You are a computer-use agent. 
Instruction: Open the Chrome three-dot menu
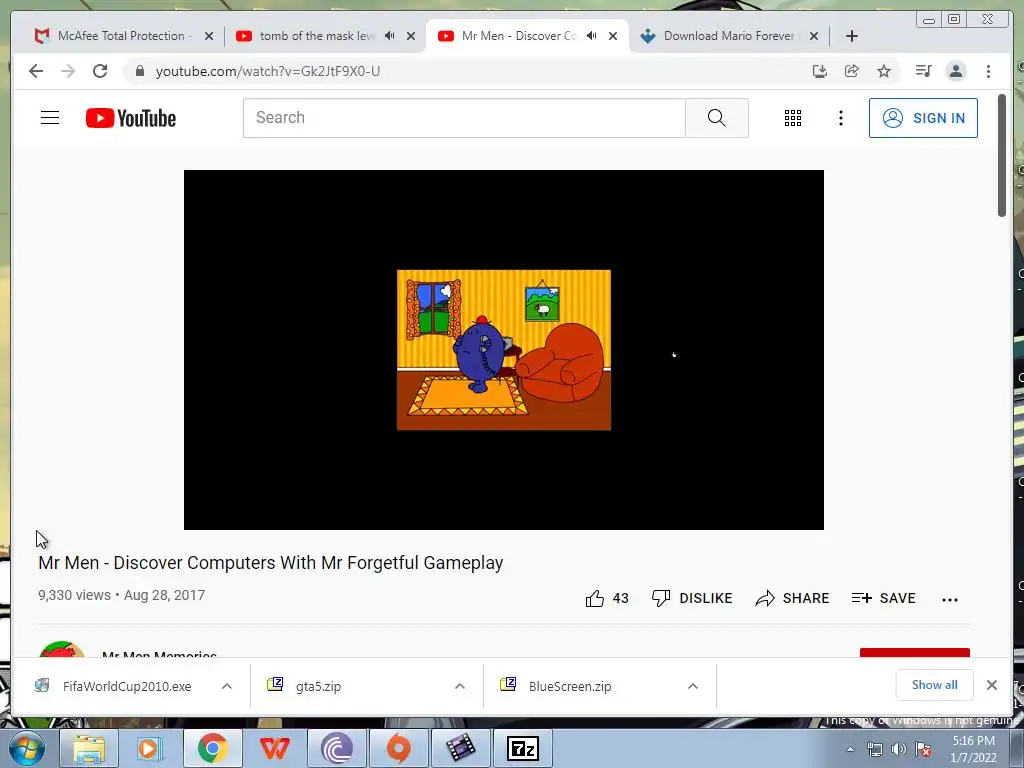click(988, 71)
